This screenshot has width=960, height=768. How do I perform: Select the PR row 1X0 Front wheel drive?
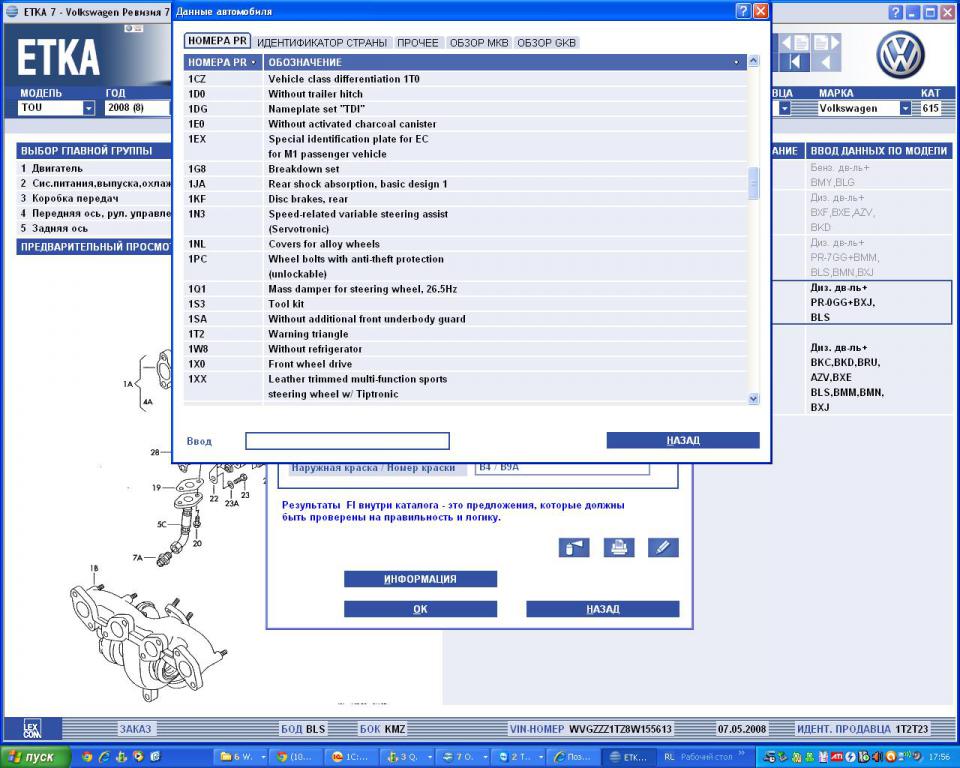pyautogui.click(x=465, y=364)
